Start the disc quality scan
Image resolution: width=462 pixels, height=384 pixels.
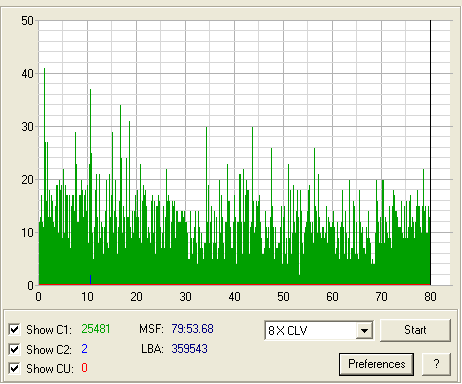pos(415,330)
